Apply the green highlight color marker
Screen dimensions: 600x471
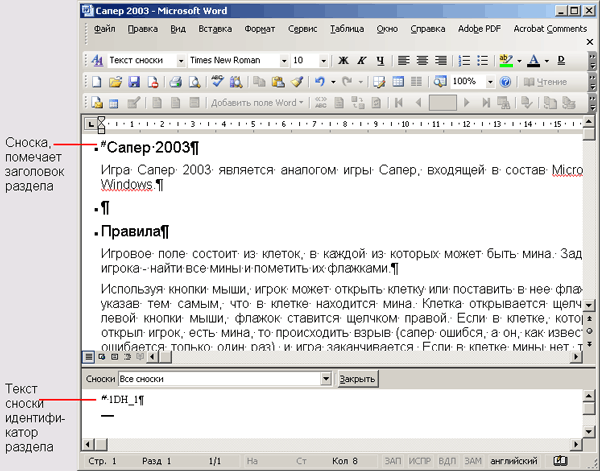click(x=506, y=60)
